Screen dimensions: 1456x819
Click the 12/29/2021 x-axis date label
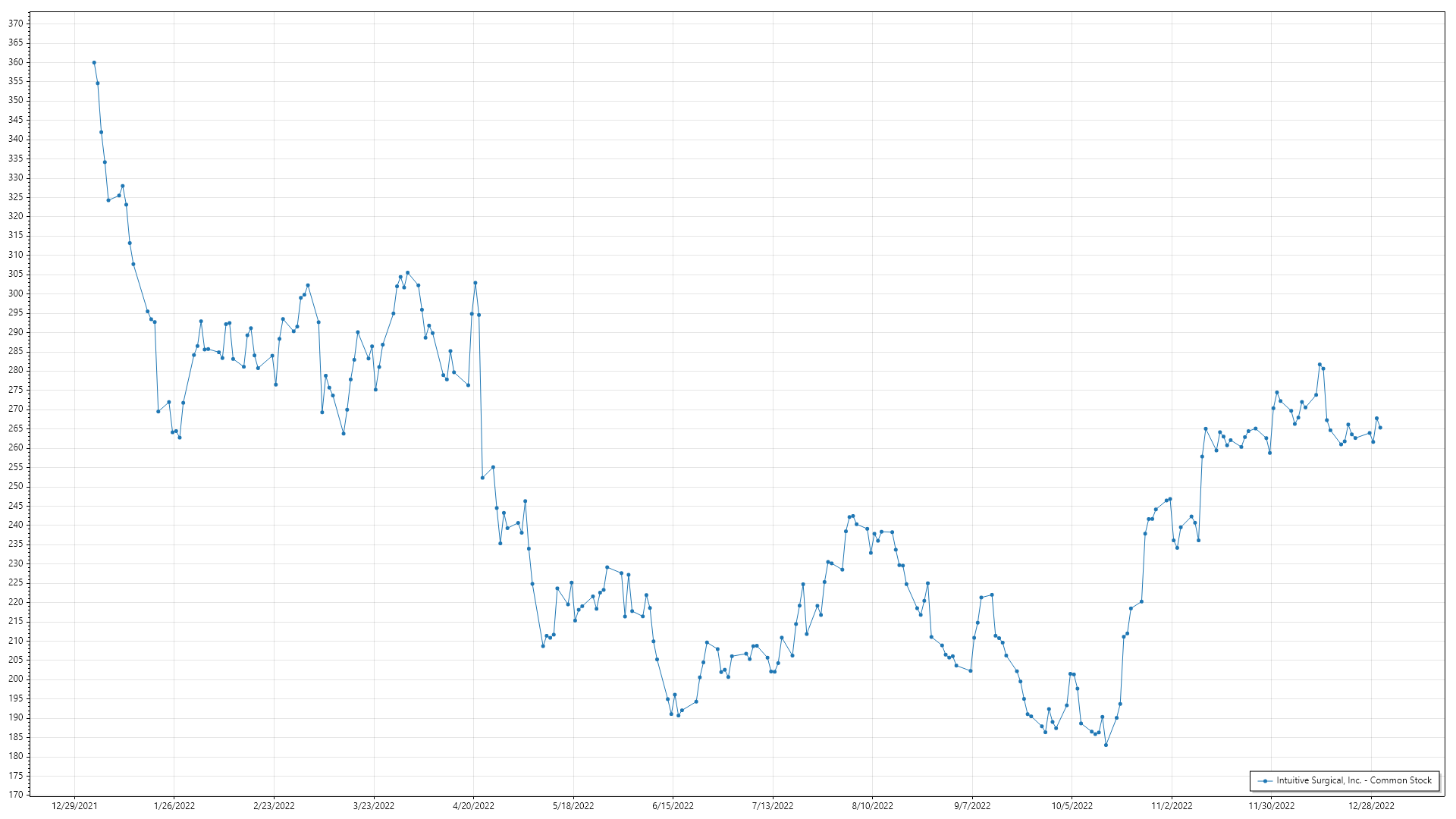74,806
